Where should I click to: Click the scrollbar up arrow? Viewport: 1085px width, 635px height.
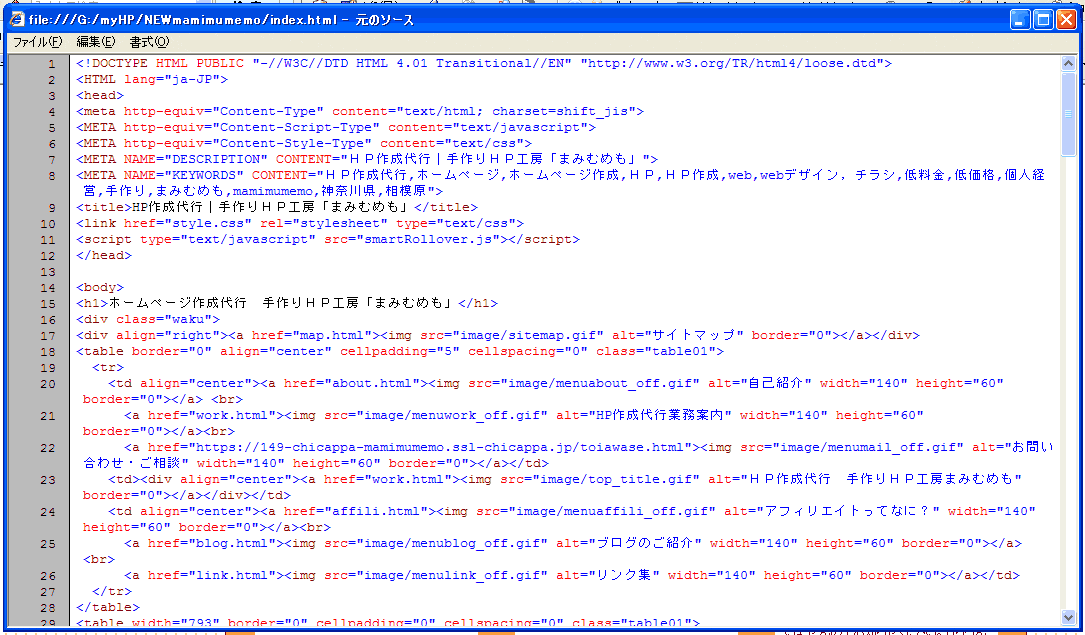coord(1068,63)
